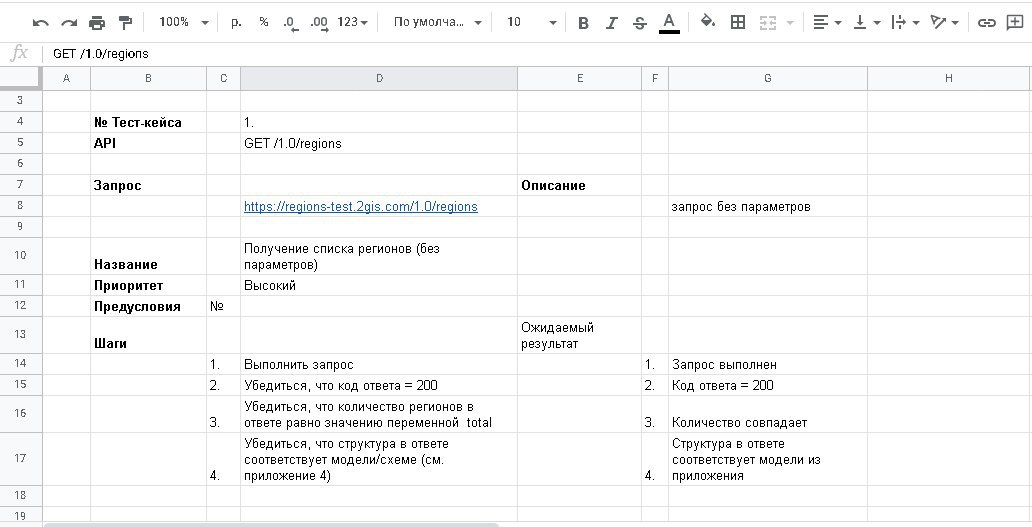
Task: Click the insert comment icon
Action: (1015, 22)
